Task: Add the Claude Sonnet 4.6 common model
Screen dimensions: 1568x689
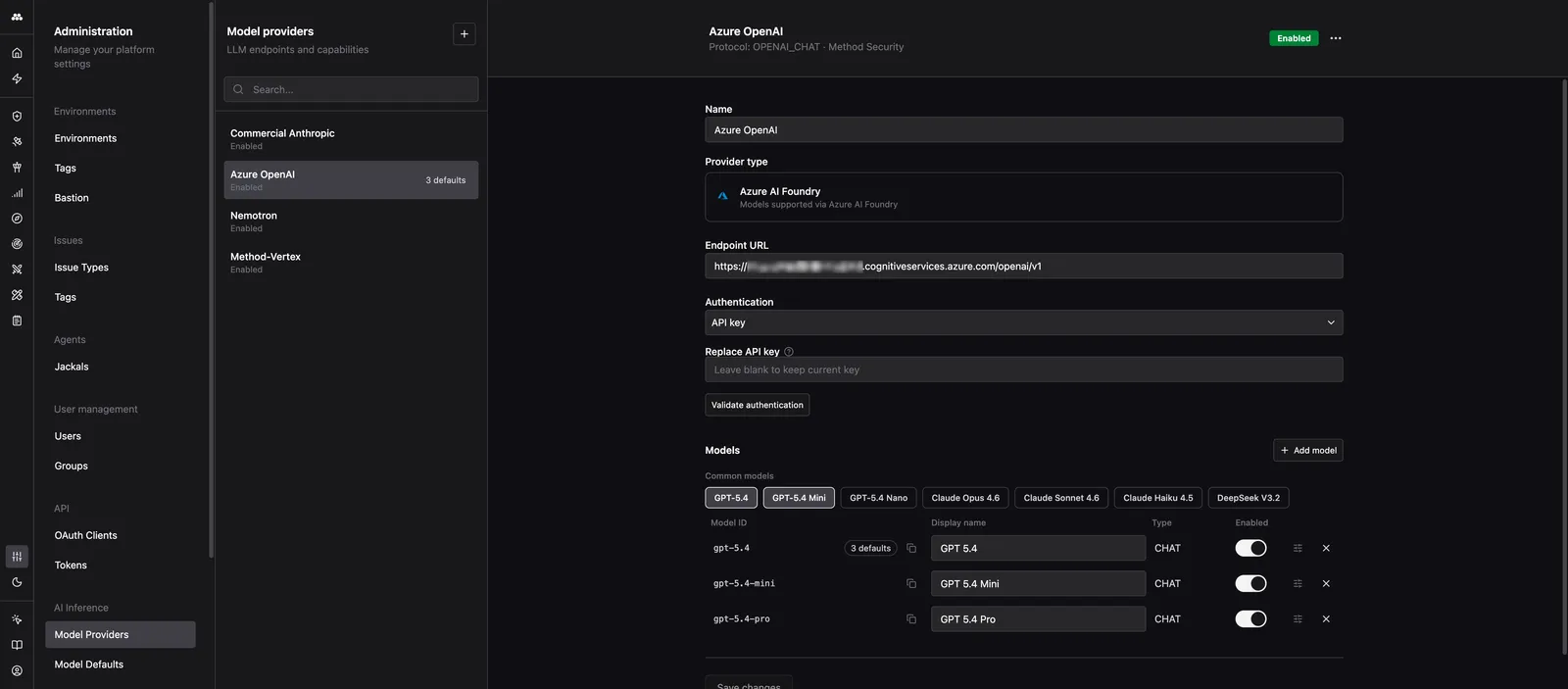Action: pyautogui.click(x=1061, y=498)
